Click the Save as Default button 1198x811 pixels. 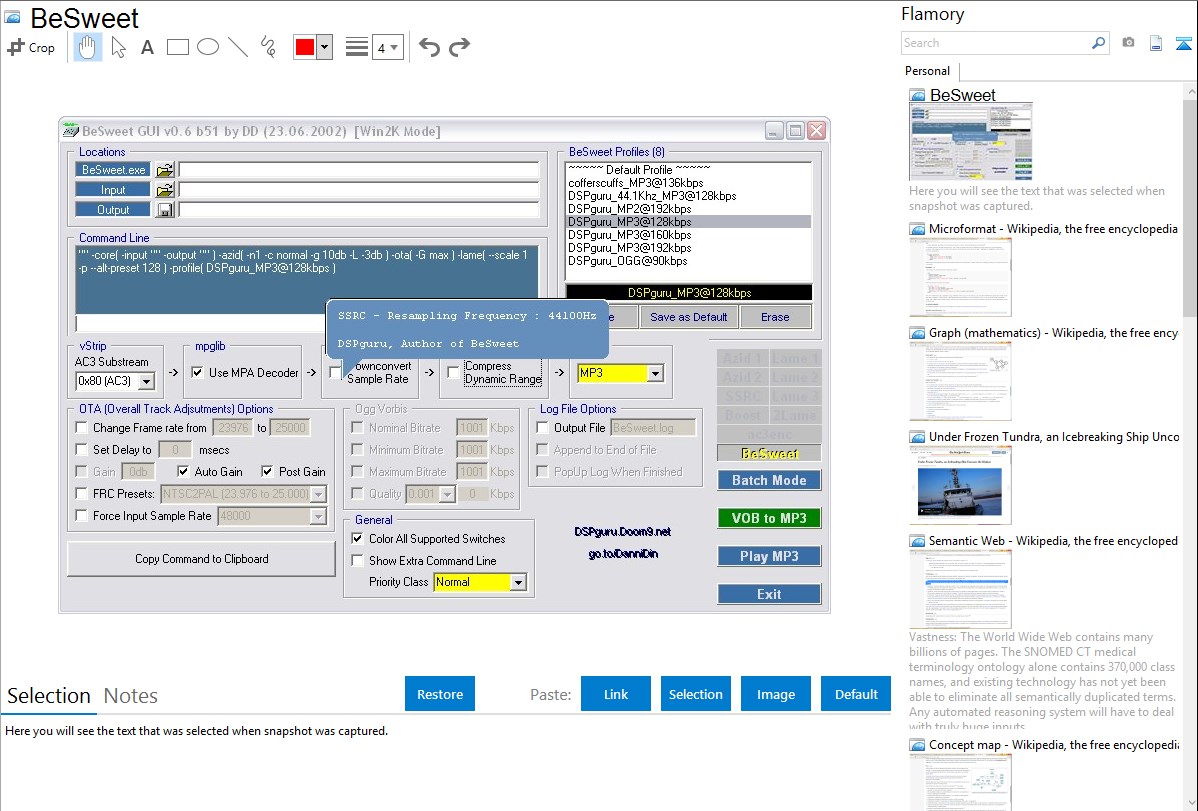[x=688, y=316]
